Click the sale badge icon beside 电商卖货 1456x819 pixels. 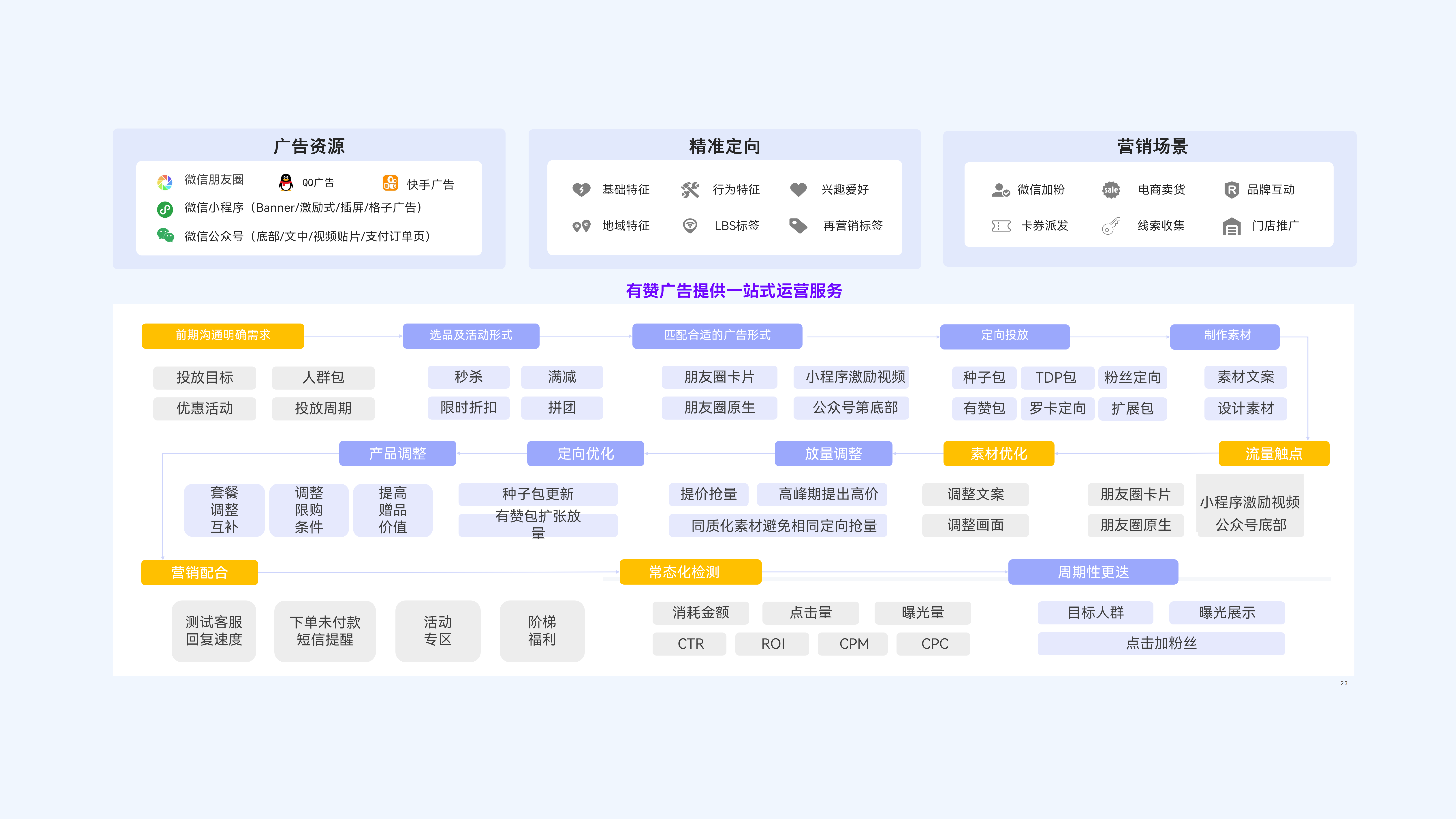(x=1111, y=190)
